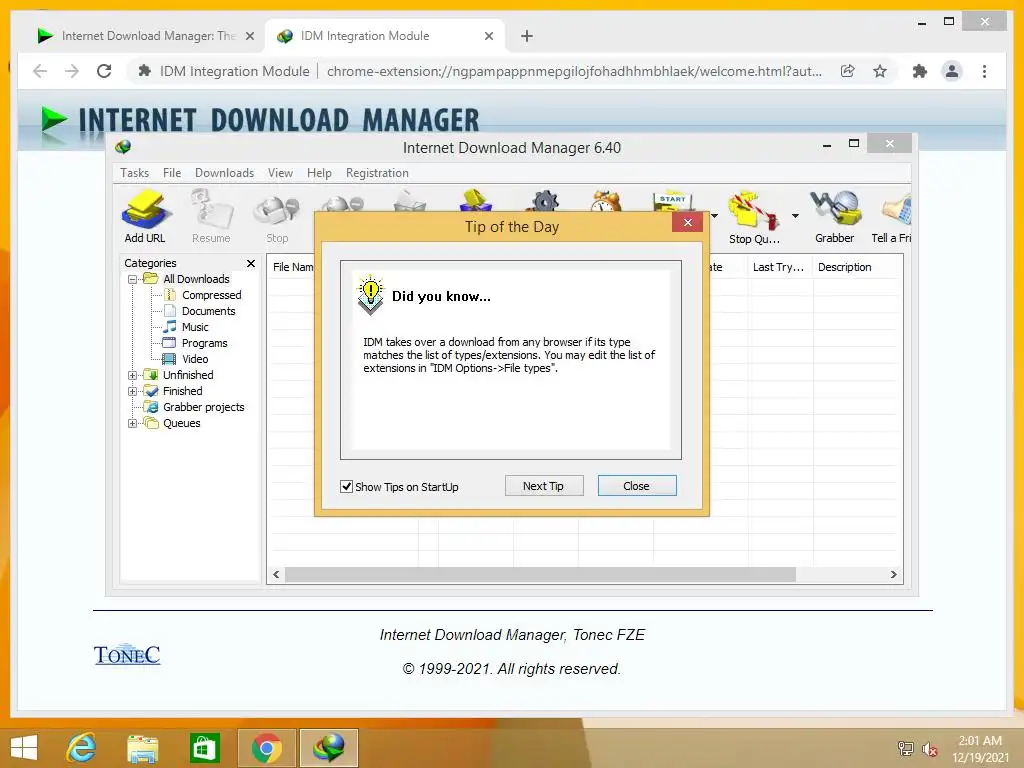Click the muted volume tray icon
Image resolution: width=1024 pixels, height=768 pixels.
[x=929, y=749]
